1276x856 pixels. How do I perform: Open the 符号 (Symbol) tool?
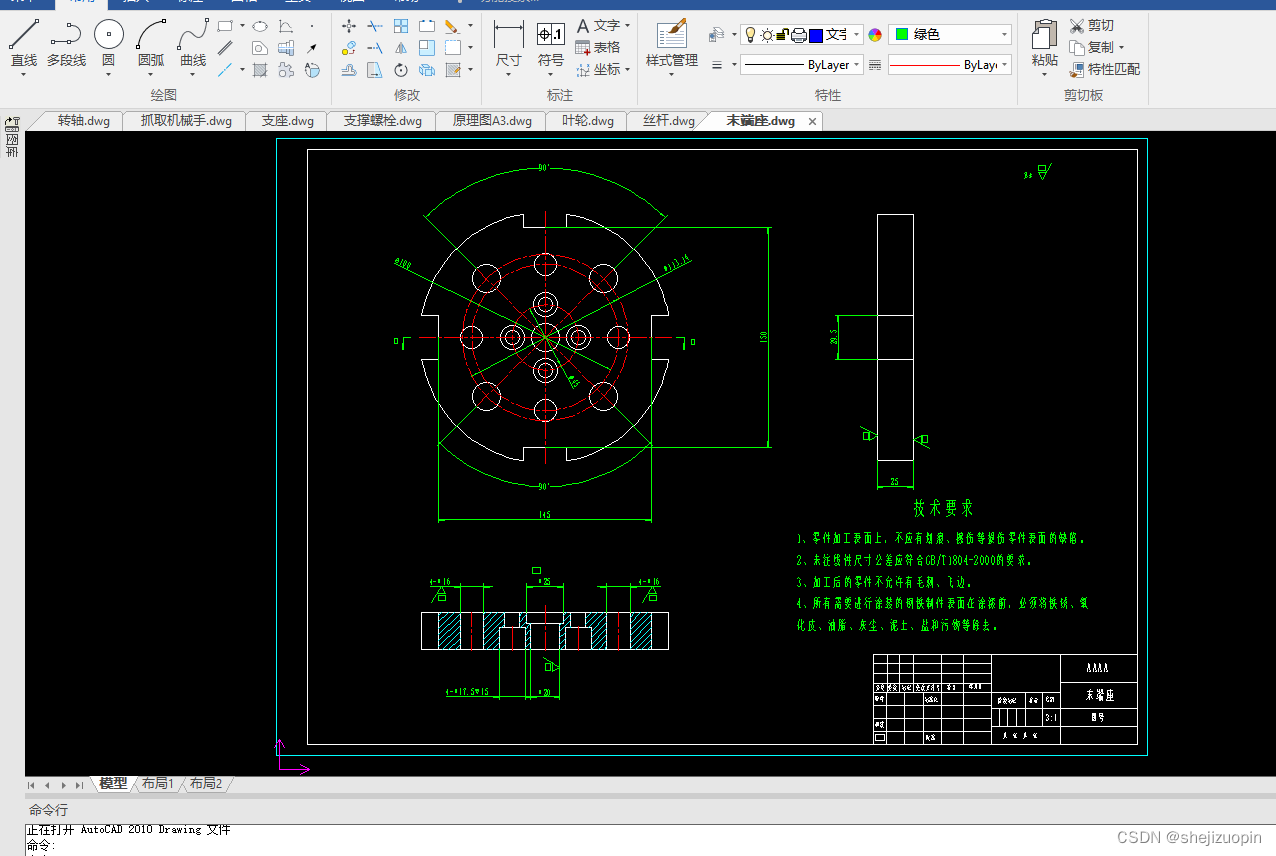tap(551, 46)
